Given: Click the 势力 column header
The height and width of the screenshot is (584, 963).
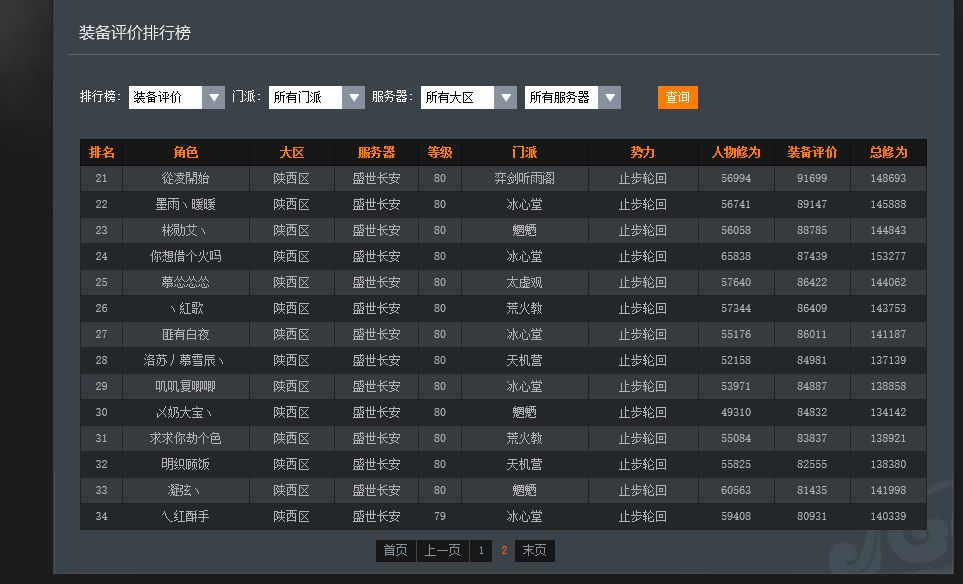Looking at the screenshot, I should pyautogui.click(x=642, y=152).
